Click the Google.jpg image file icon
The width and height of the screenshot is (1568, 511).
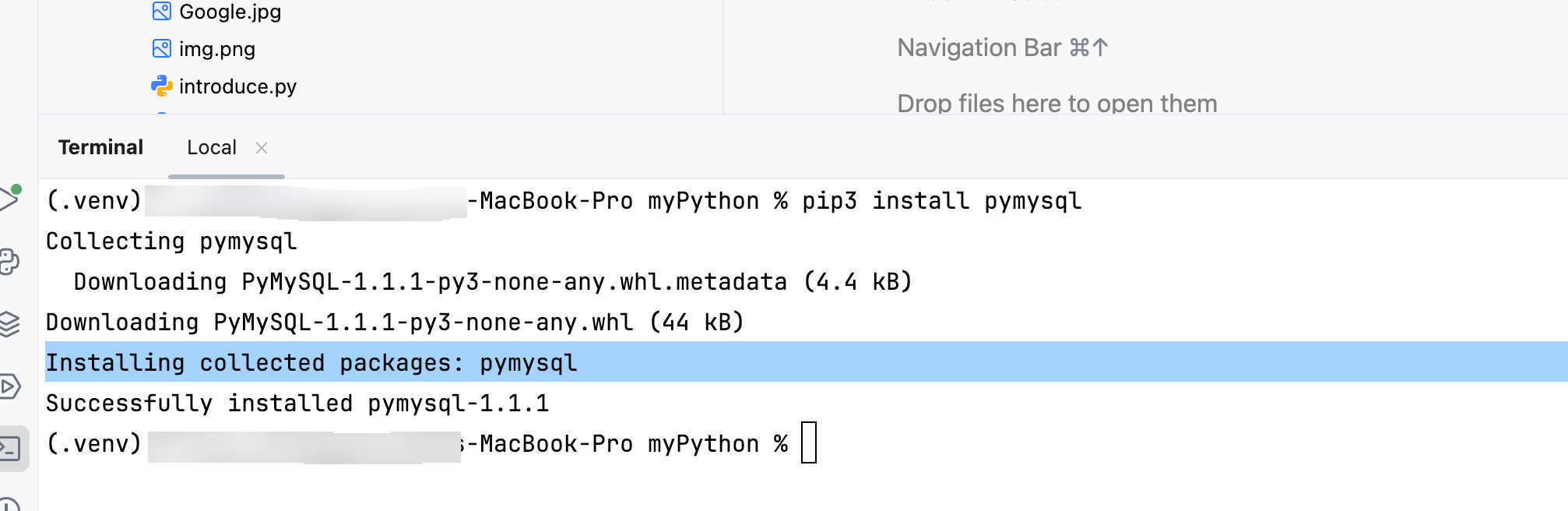(x=161, y=11)
